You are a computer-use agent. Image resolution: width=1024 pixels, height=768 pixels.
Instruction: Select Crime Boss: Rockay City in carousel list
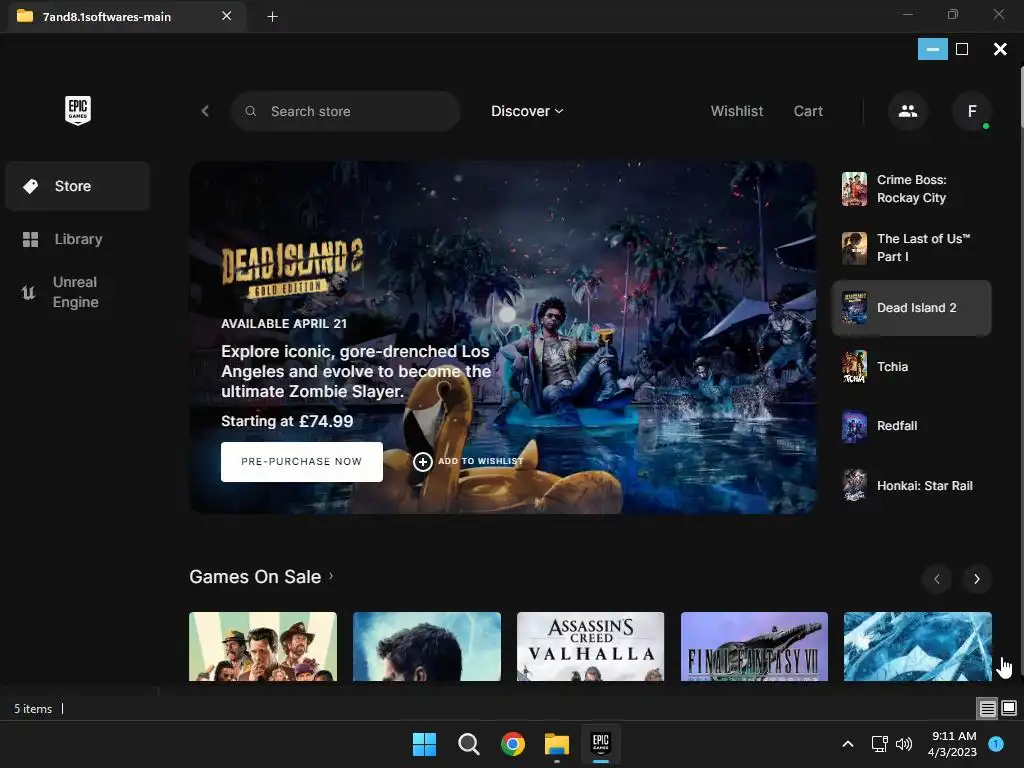[x=912, y=189]
